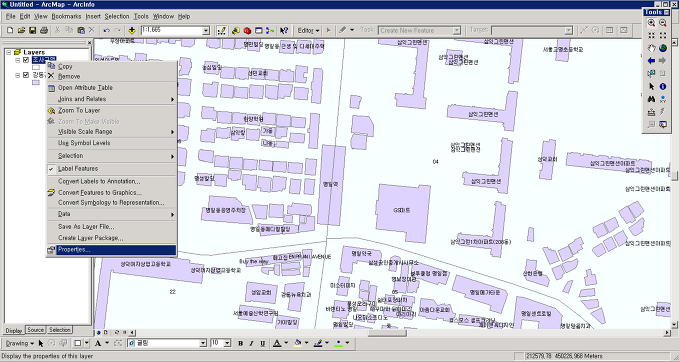680x362 pixels.
Task: Switch to Data View at map bottom
Action: point(98,333)
